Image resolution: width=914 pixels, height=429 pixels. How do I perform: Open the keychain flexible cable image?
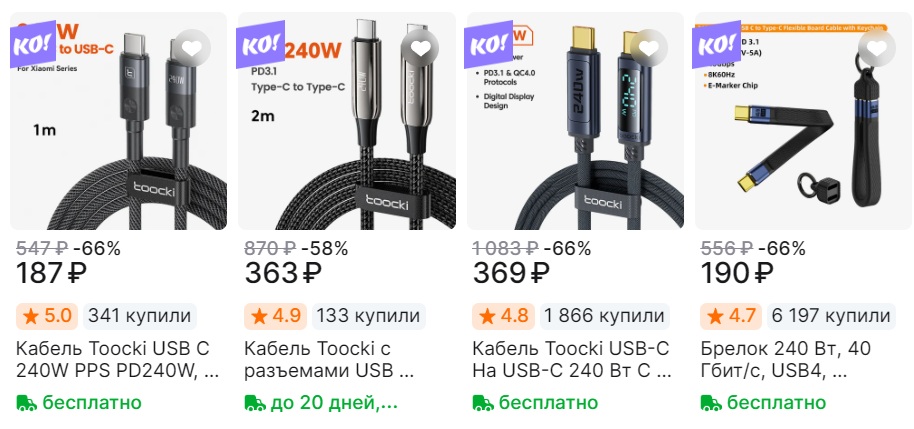[x=803, y=121]
